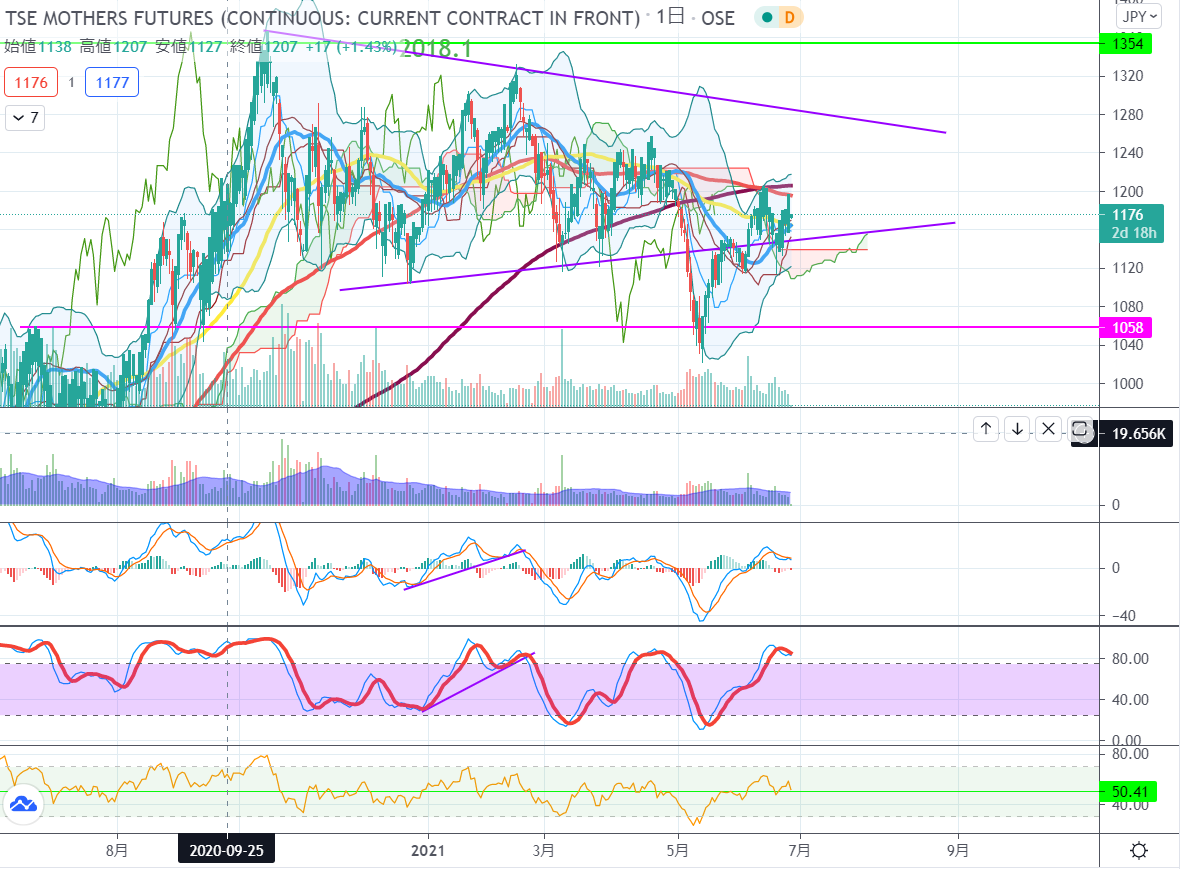
Task: Click the 1040 price axis label
Action: [x=1127, y=345]
